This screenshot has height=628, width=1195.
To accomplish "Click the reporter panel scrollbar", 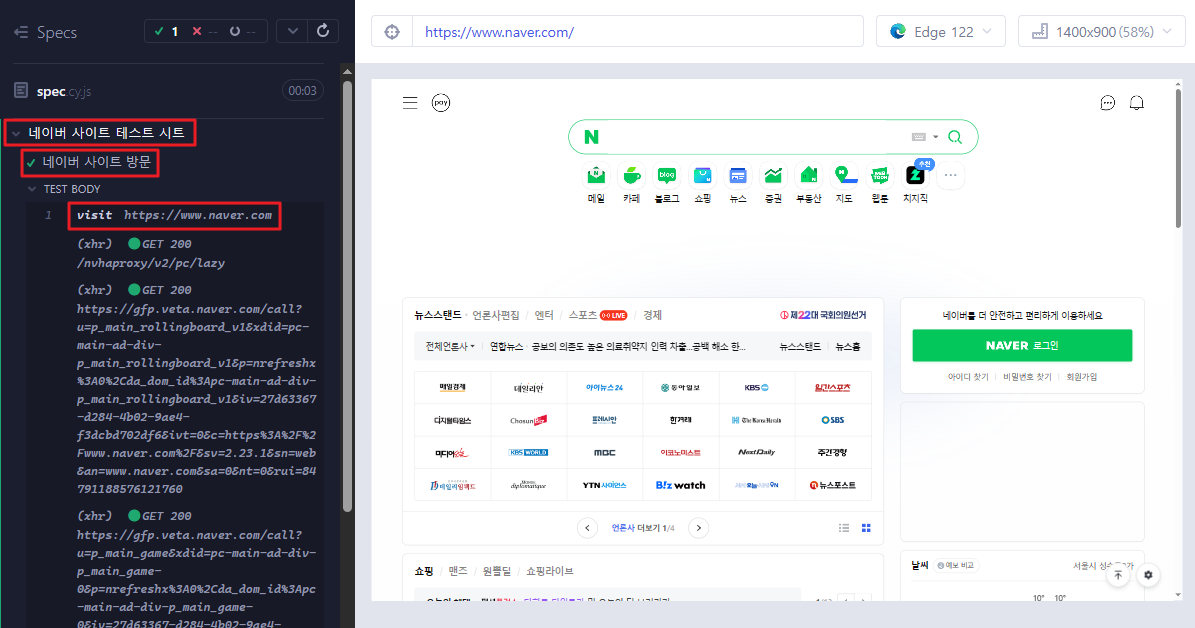I will point(348,297).
